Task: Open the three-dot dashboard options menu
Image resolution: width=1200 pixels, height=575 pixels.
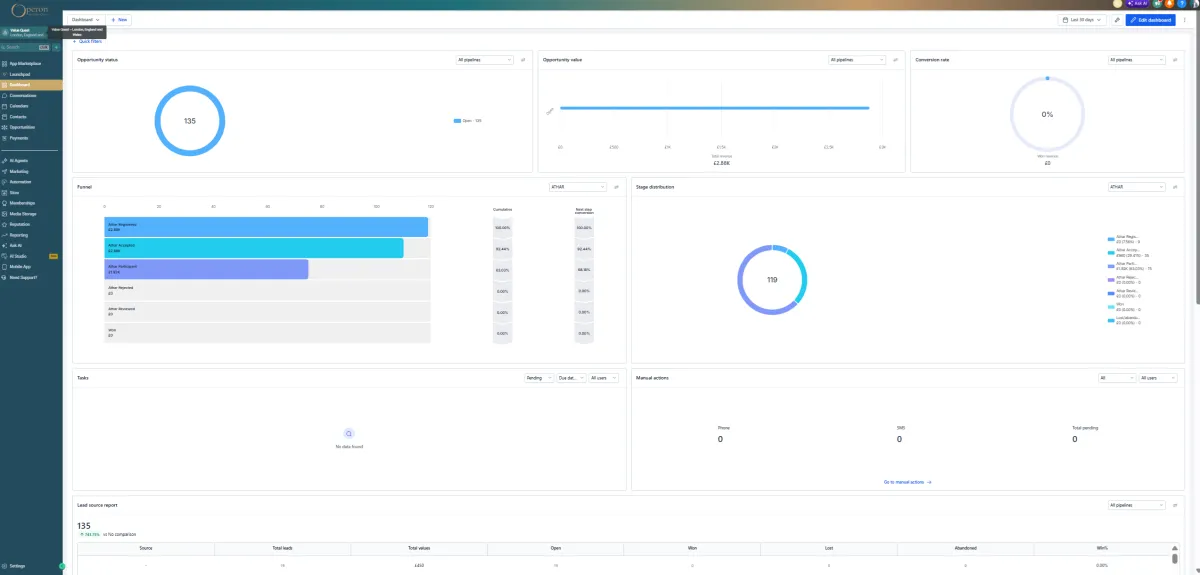Action: [1184, 20]
